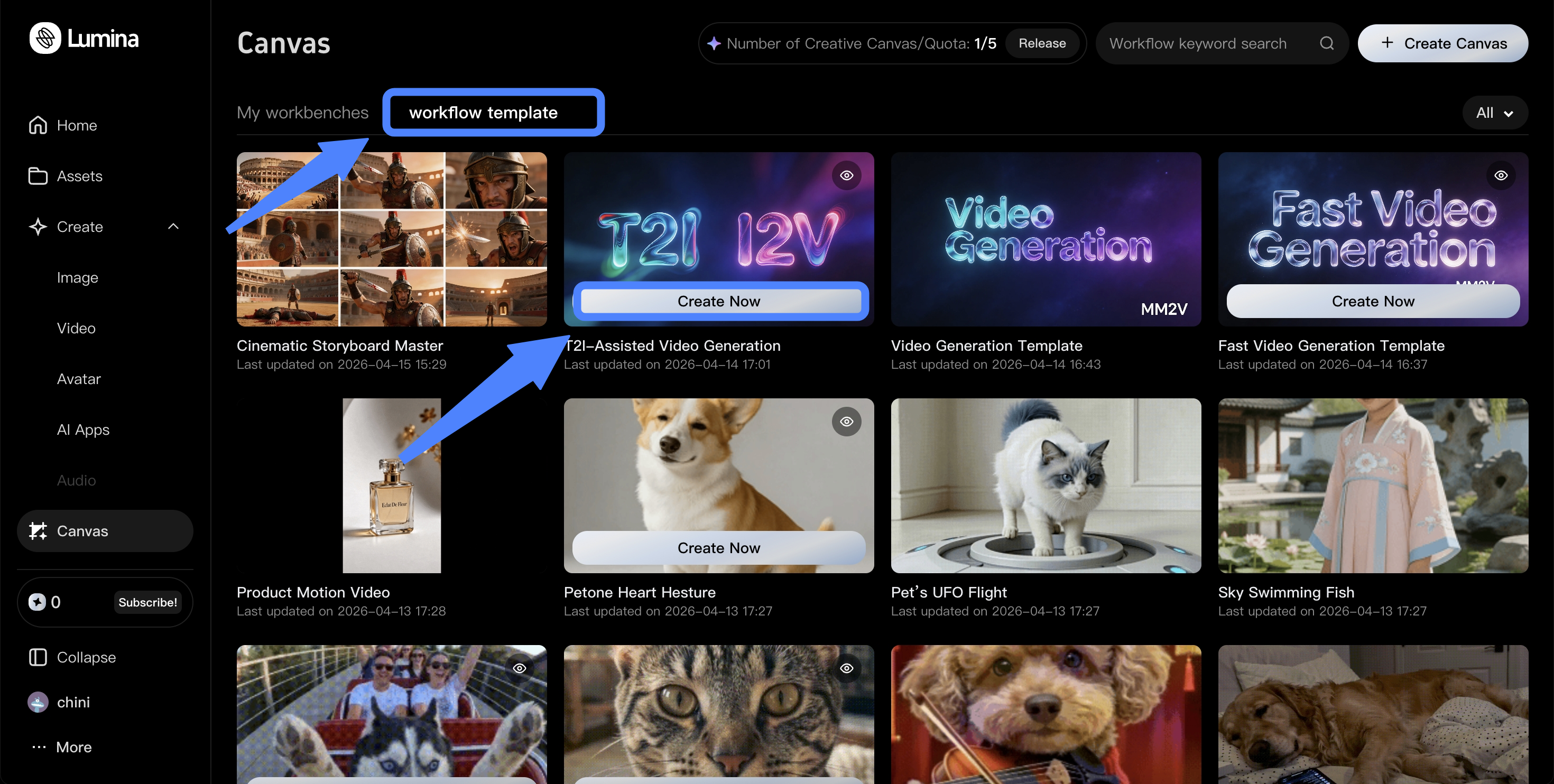The width and height of the screenshot is (1554, 784).
Task: Click the Canvas page heading
Action: click(x=283, y=43)
